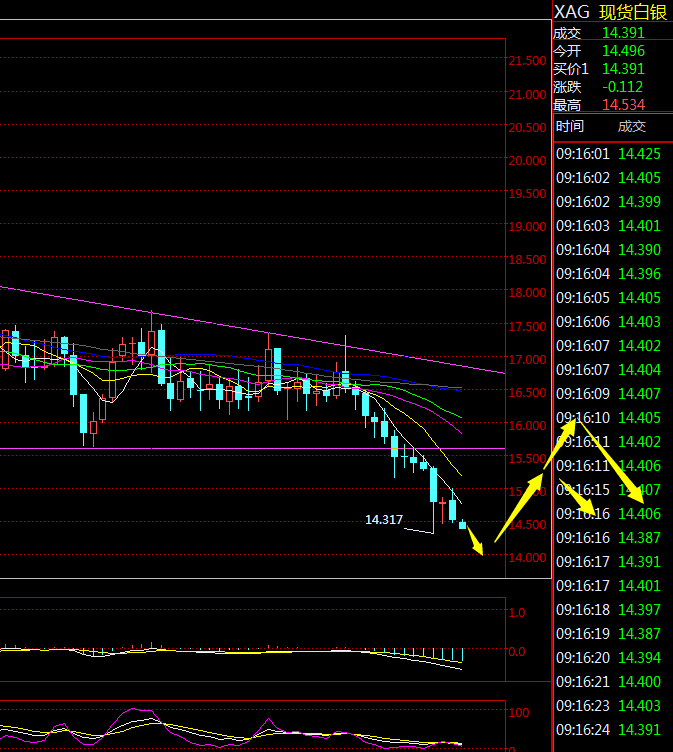Click the 1.0 label on MACD axis
The height and width of the screenshot is (752, 673).
tap(517, 613)
